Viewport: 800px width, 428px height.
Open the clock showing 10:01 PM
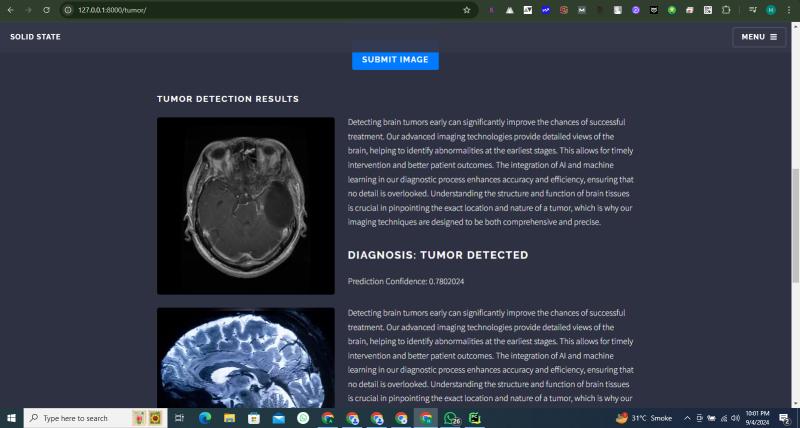point(757,418)
